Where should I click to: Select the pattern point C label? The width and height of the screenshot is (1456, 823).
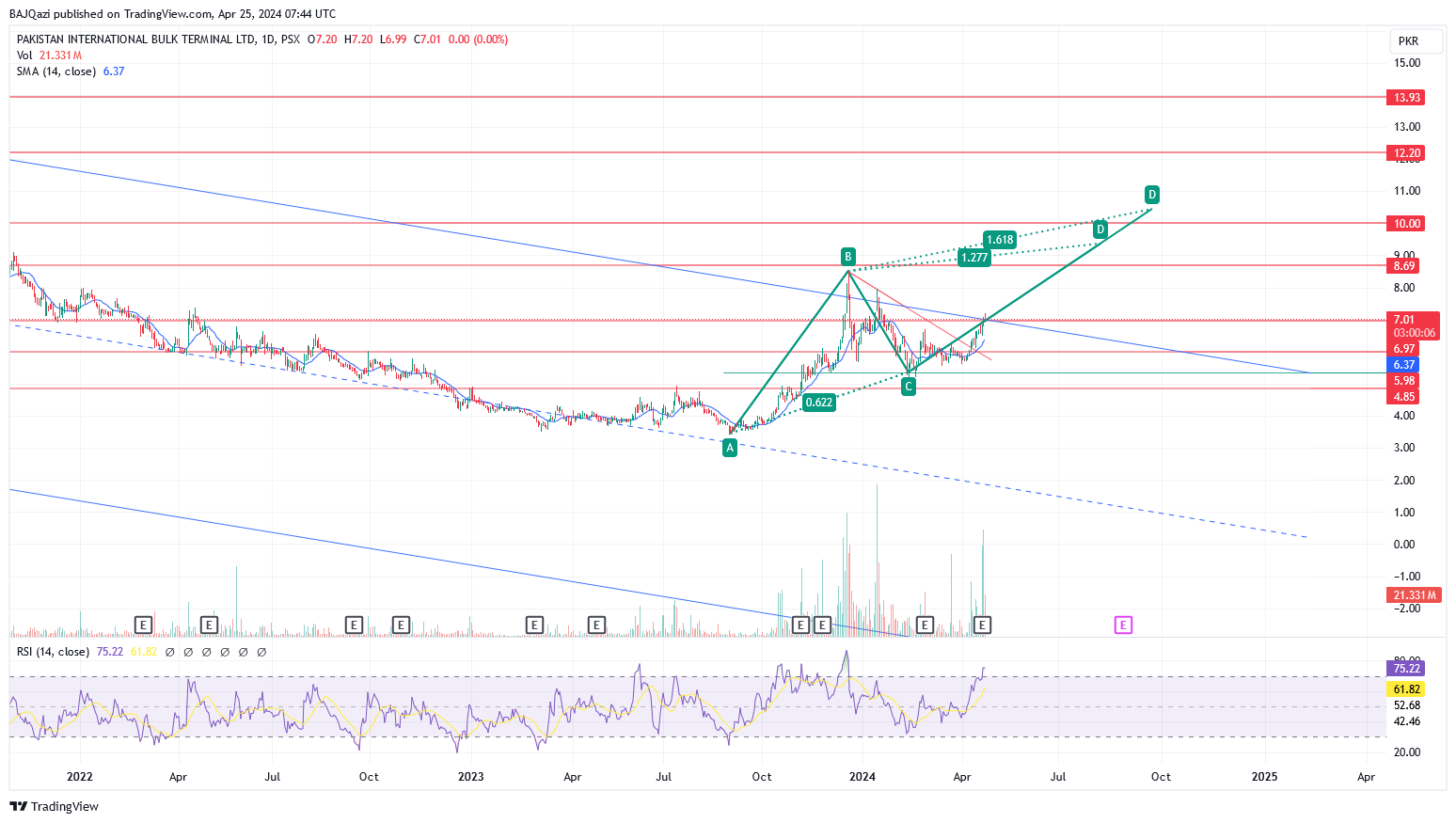908,387
